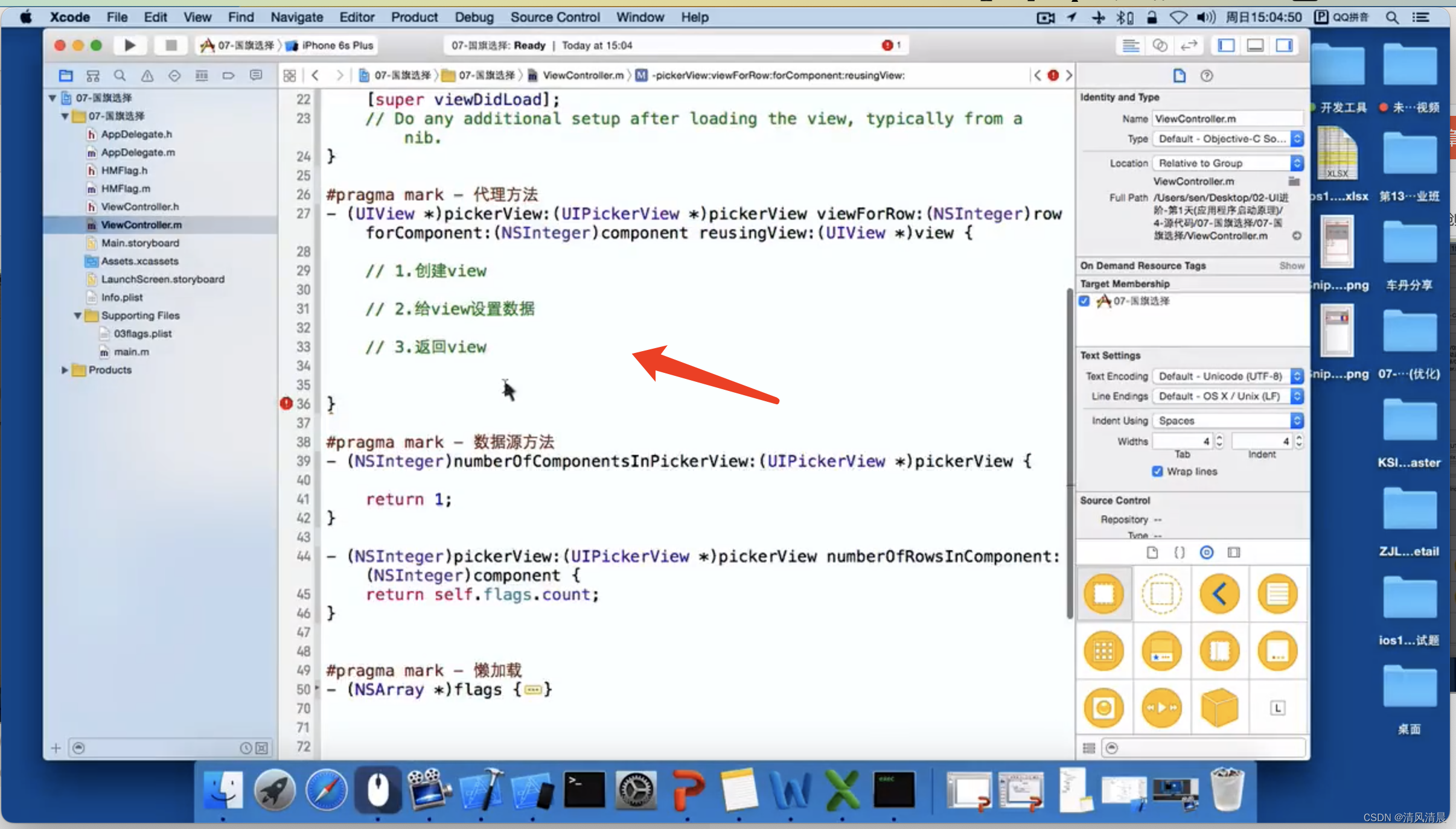This screenshot has height=829, width=1456.
Task: Click the Run button to build project
Action: click(x=130, y=45)
